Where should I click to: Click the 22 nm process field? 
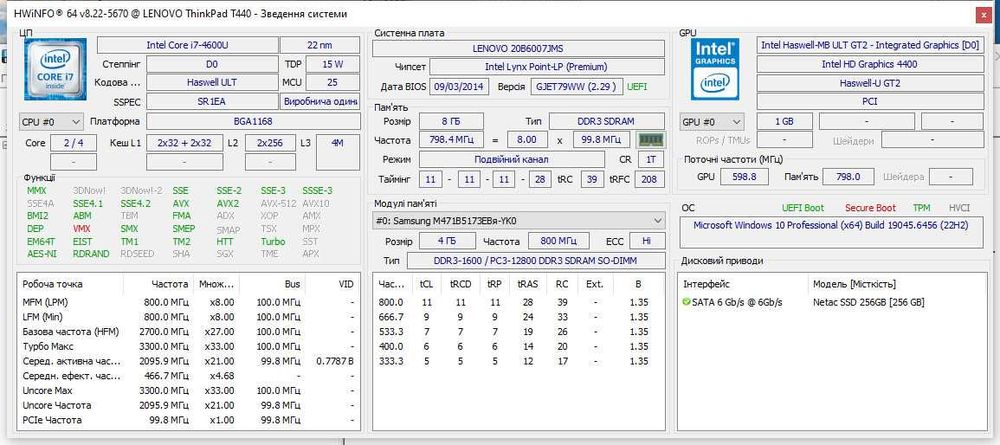tap(320, 45)
